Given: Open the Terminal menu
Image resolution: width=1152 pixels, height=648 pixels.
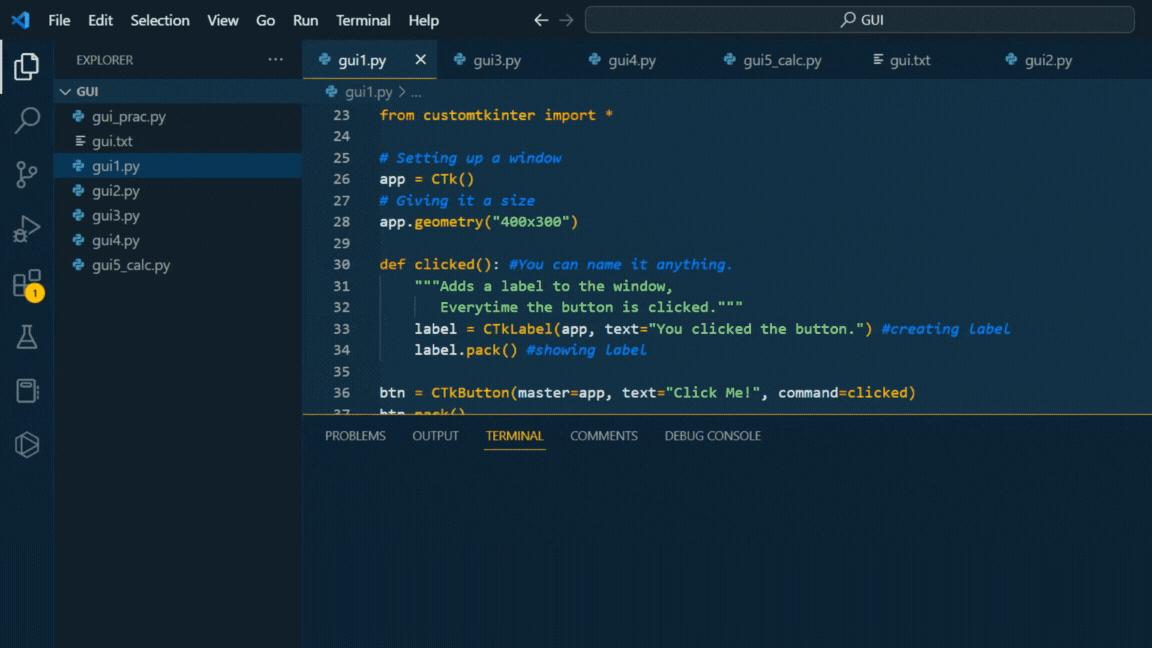Looking at the screenshot, I should point(363,19).
